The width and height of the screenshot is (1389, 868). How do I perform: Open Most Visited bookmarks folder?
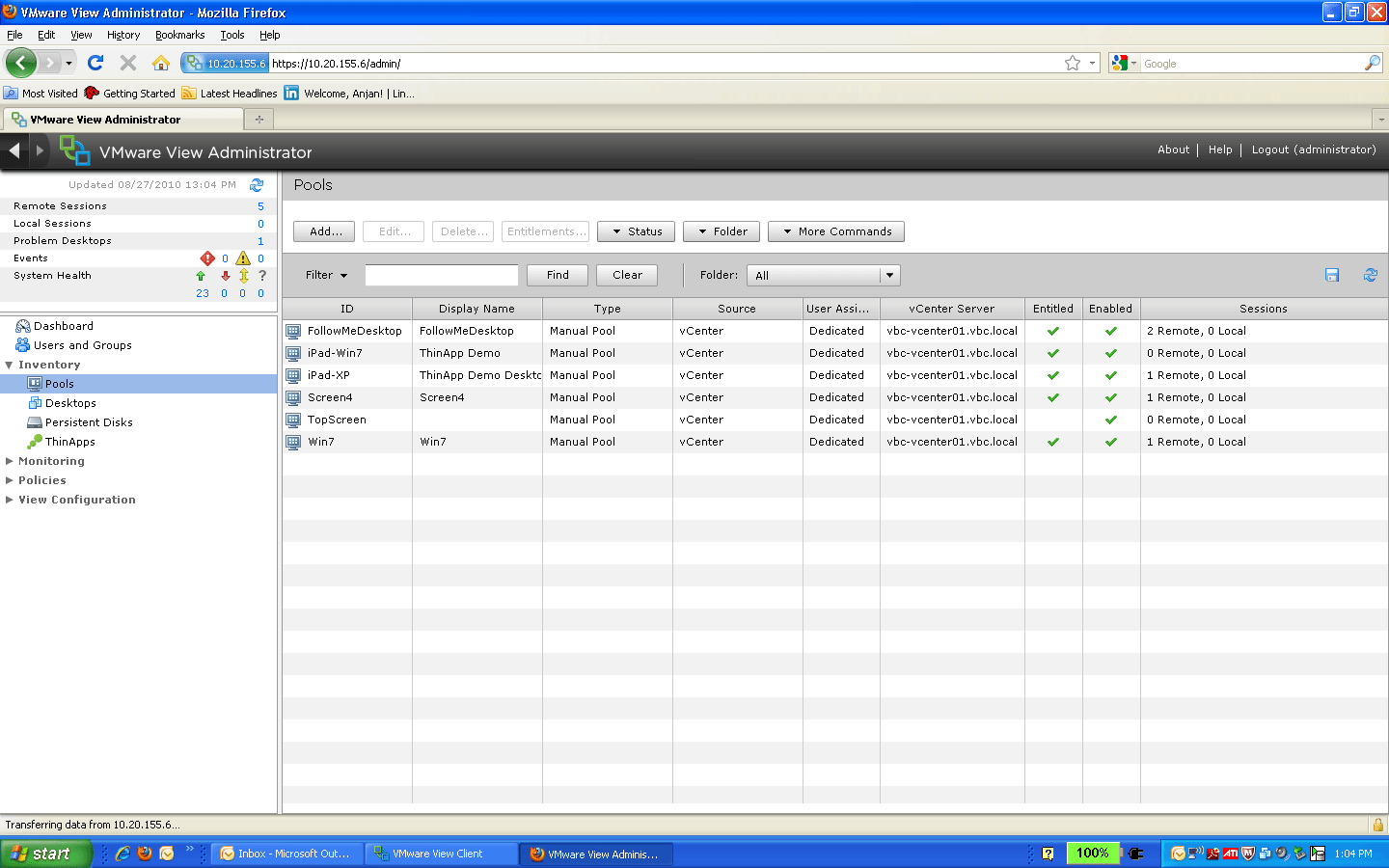(x=41, y=94)
